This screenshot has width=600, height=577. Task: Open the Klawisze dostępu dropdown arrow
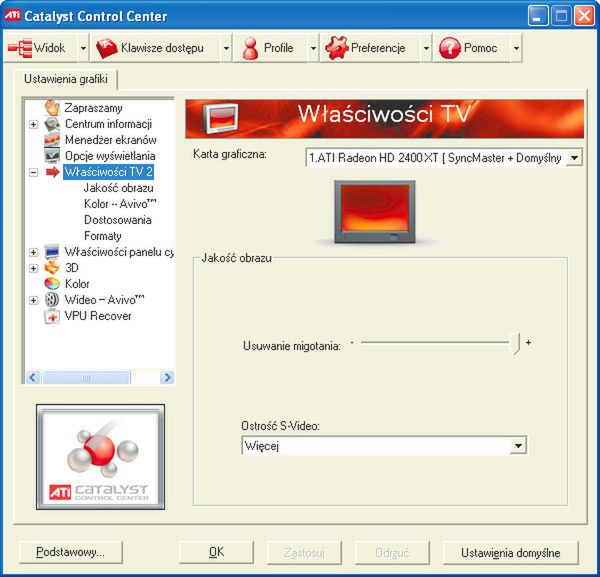click(x=226, y=48)
